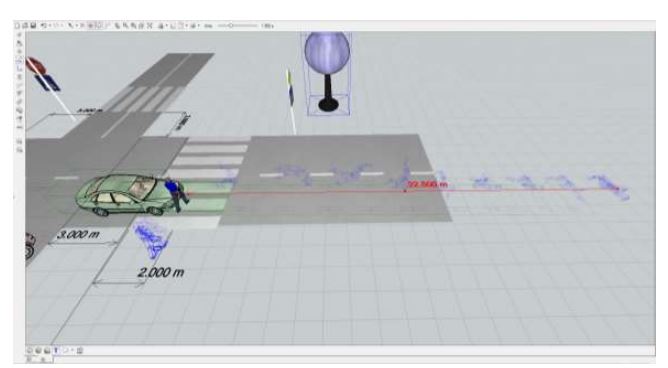Click the 2.000 m dimension label

pyautogui.click(x=161, y=272)
